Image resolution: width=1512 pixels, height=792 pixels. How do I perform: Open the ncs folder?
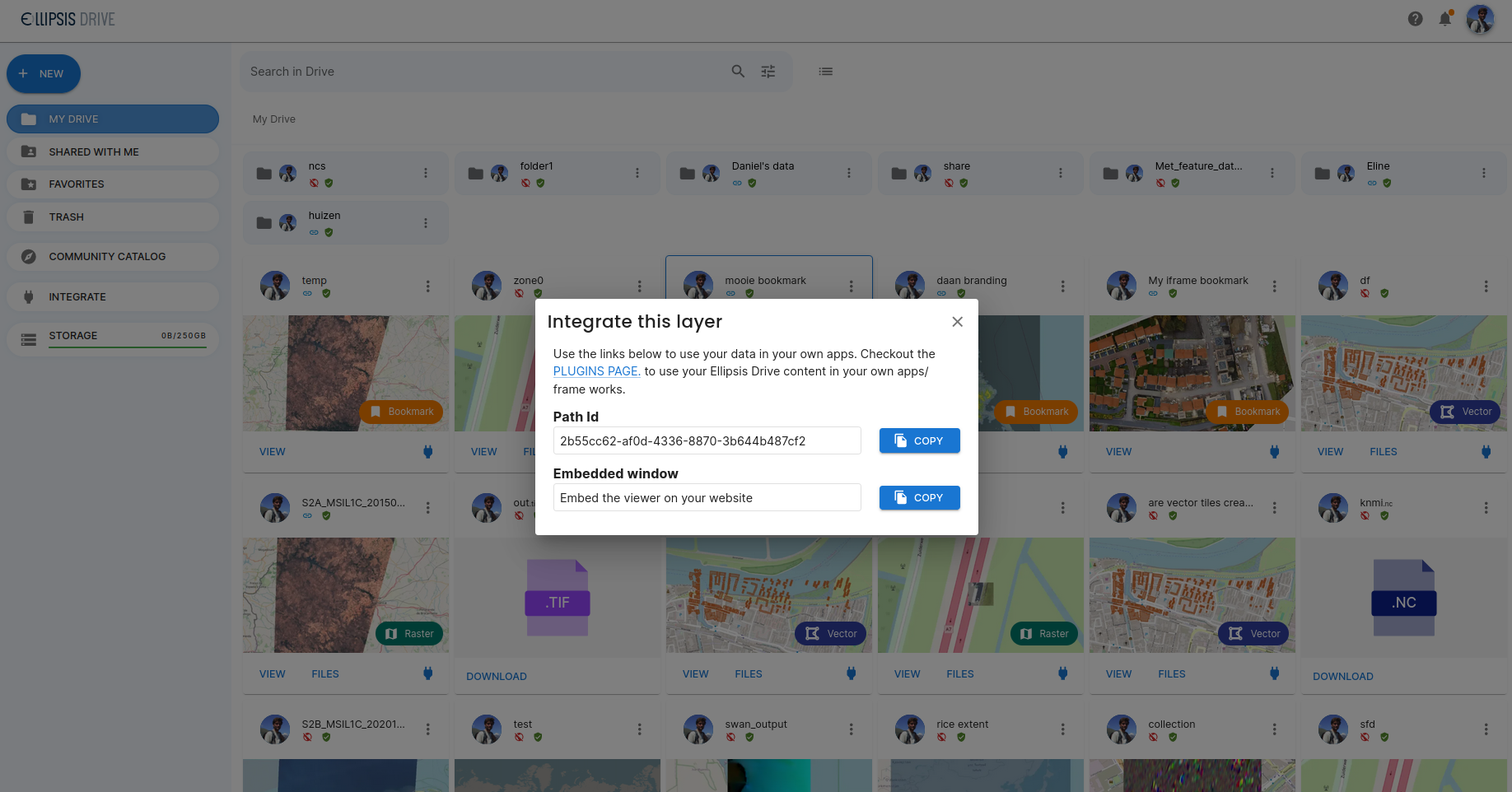346,173
